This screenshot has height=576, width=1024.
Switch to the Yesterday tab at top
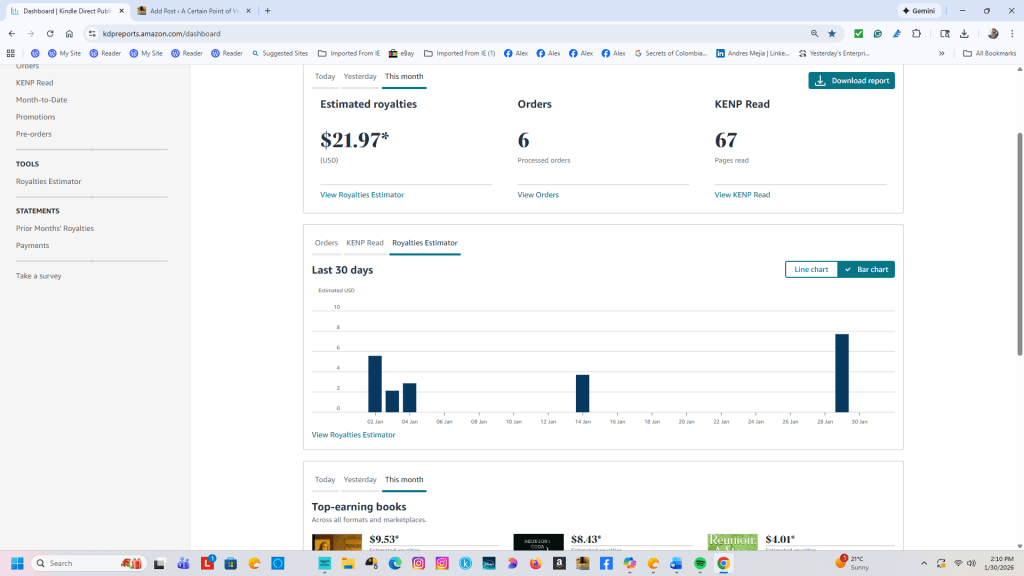pyautogui.click(x=360, y=76)
